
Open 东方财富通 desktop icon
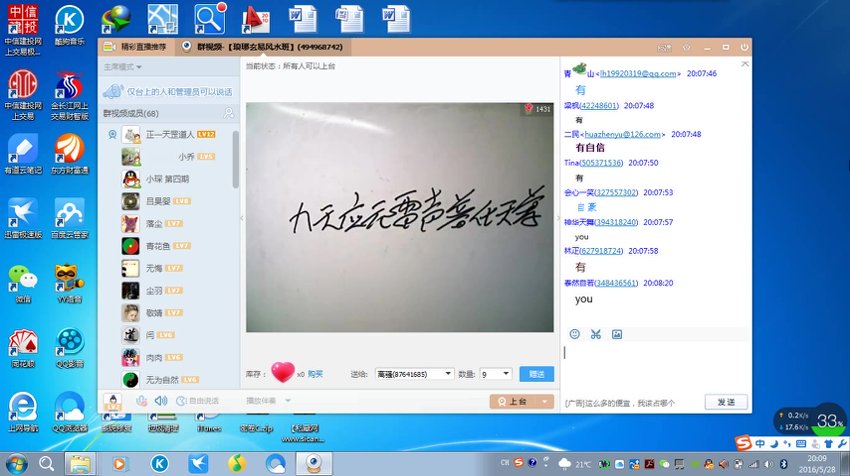[x=69, y=155]
